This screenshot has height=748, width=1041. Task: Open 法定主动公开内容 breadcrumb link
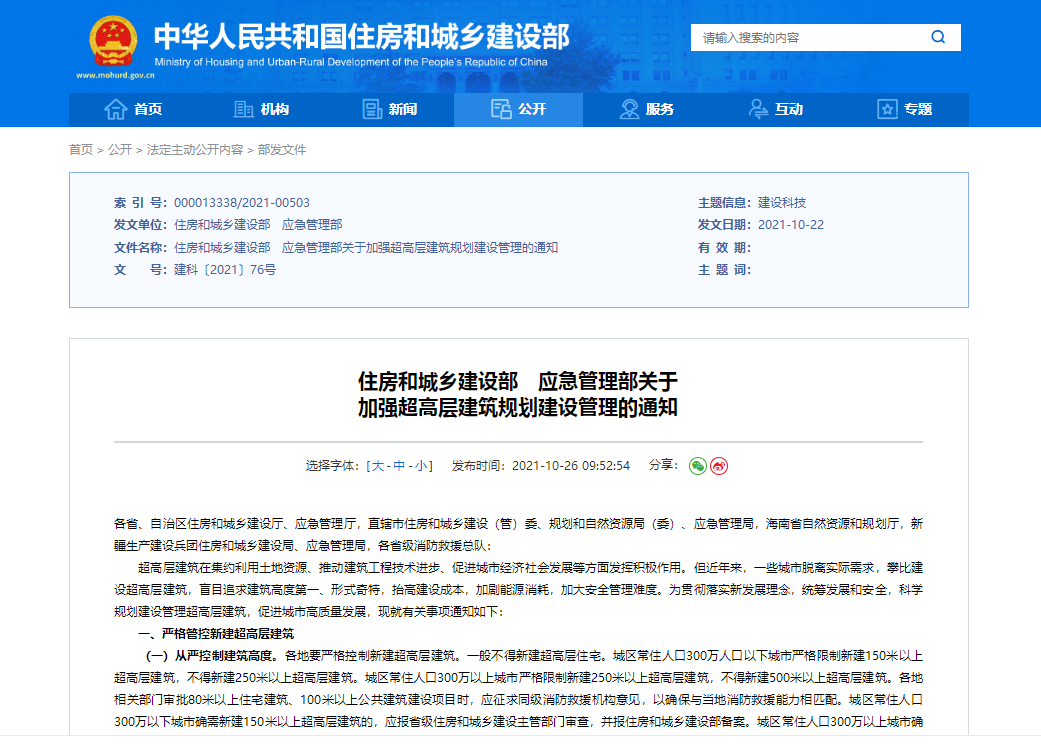pyautogui.click(x=194, y=150)
